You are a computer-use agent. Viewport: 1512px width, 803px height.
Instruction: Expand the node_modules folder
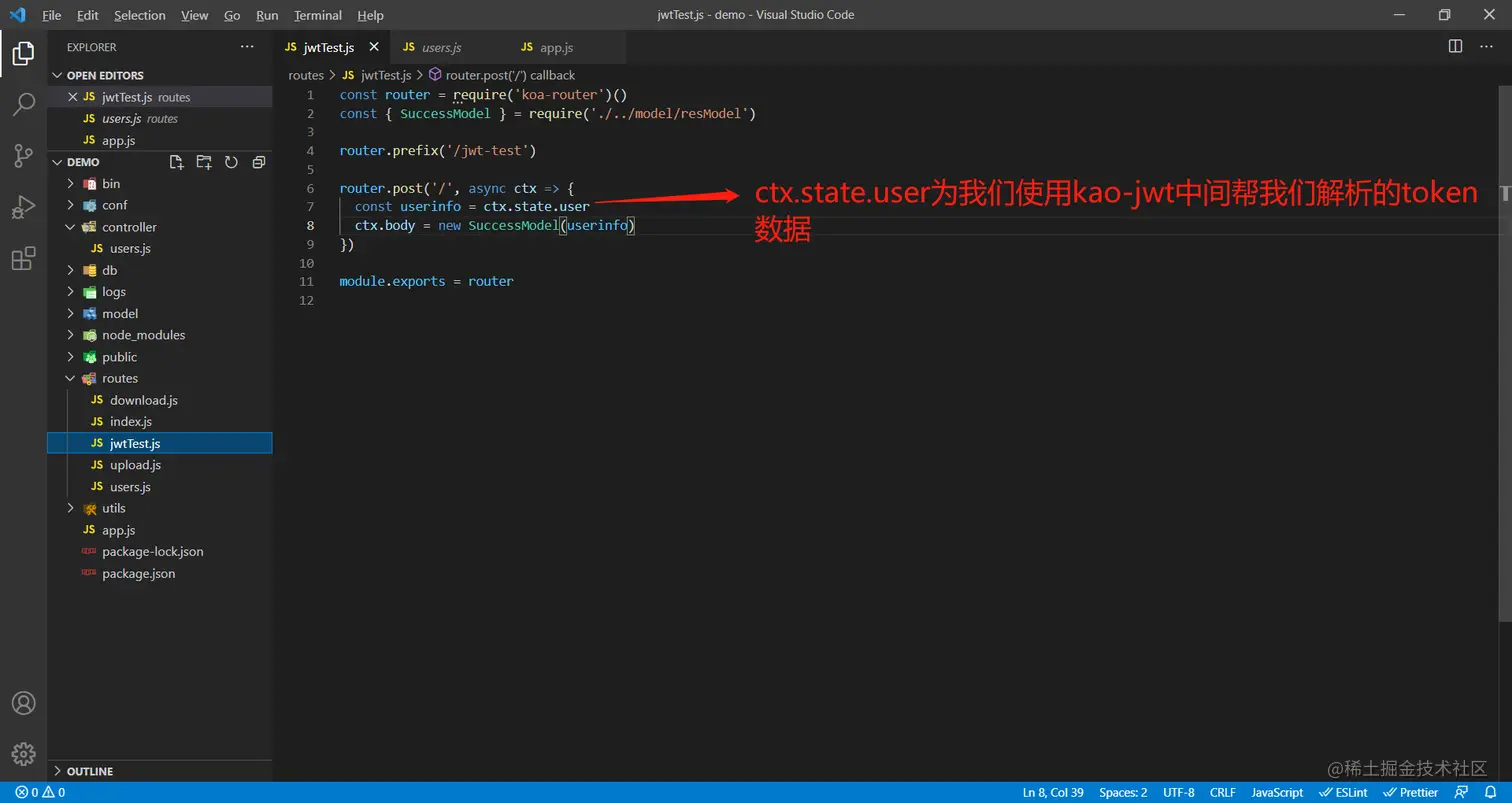point(160,335)
